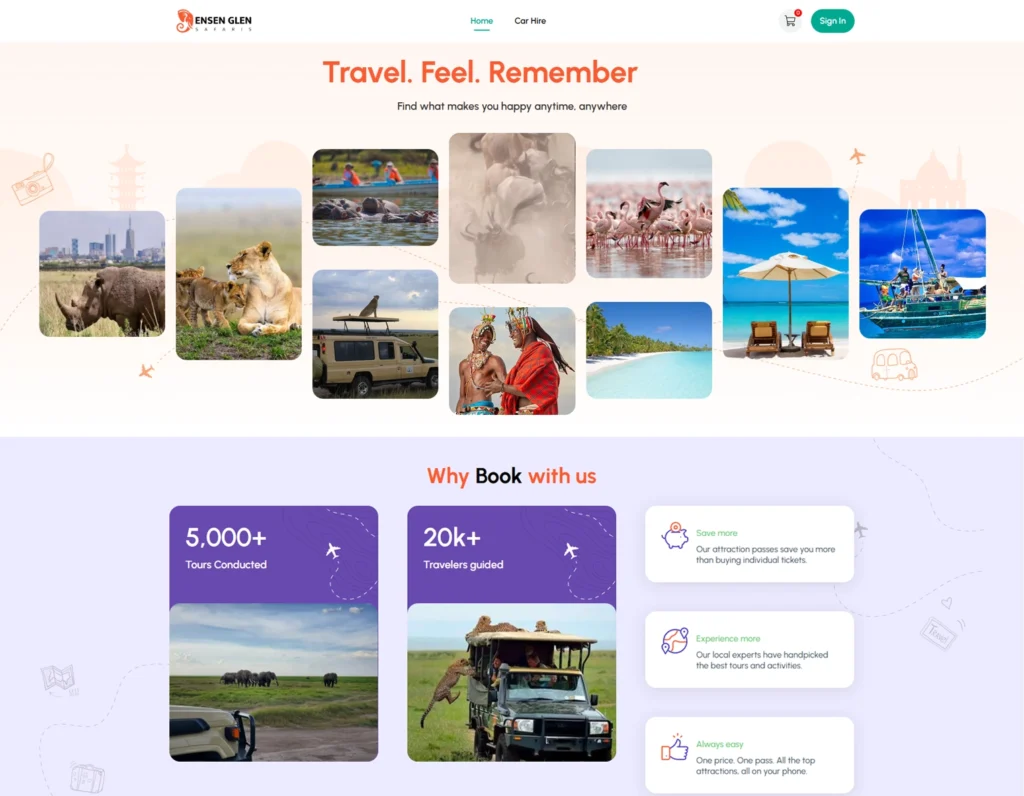Viewport: 1024px width, 796px height.
Task: Click the Ensen Glen Safaris logo
Action: tap(214, 21)
